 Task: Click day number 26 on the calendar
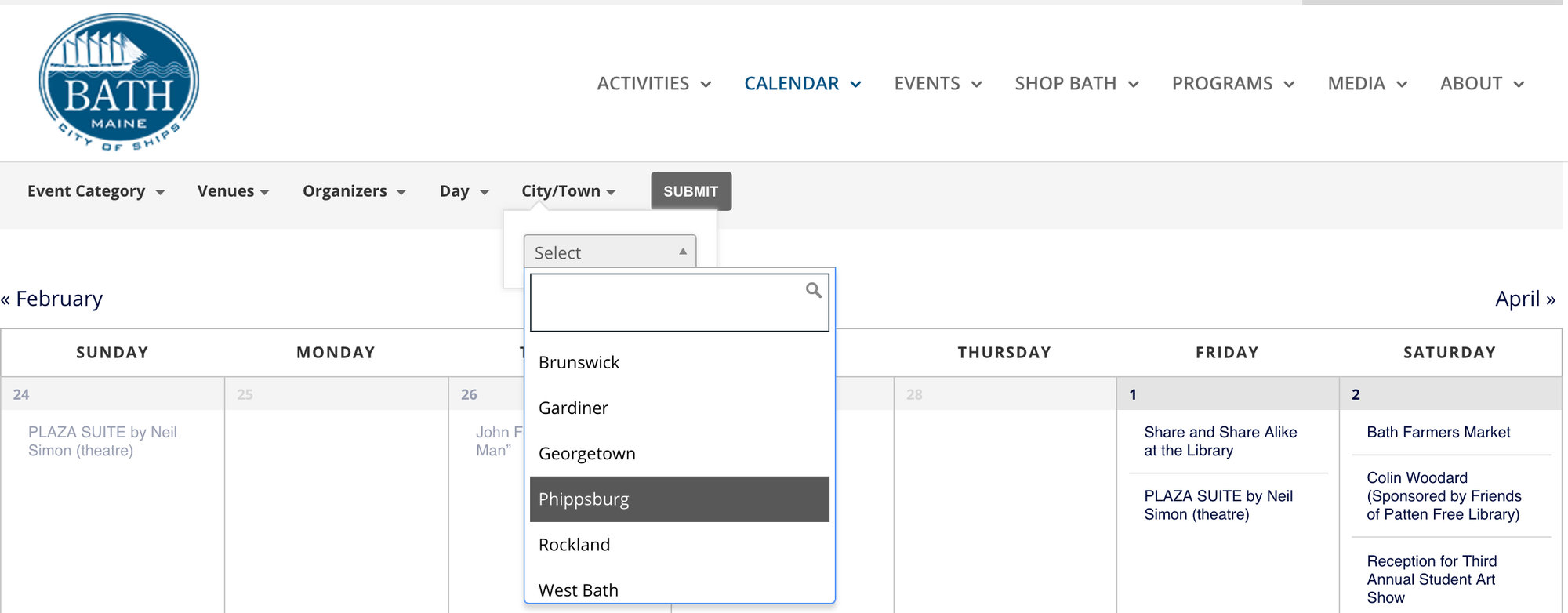click(x=469, y=394)
